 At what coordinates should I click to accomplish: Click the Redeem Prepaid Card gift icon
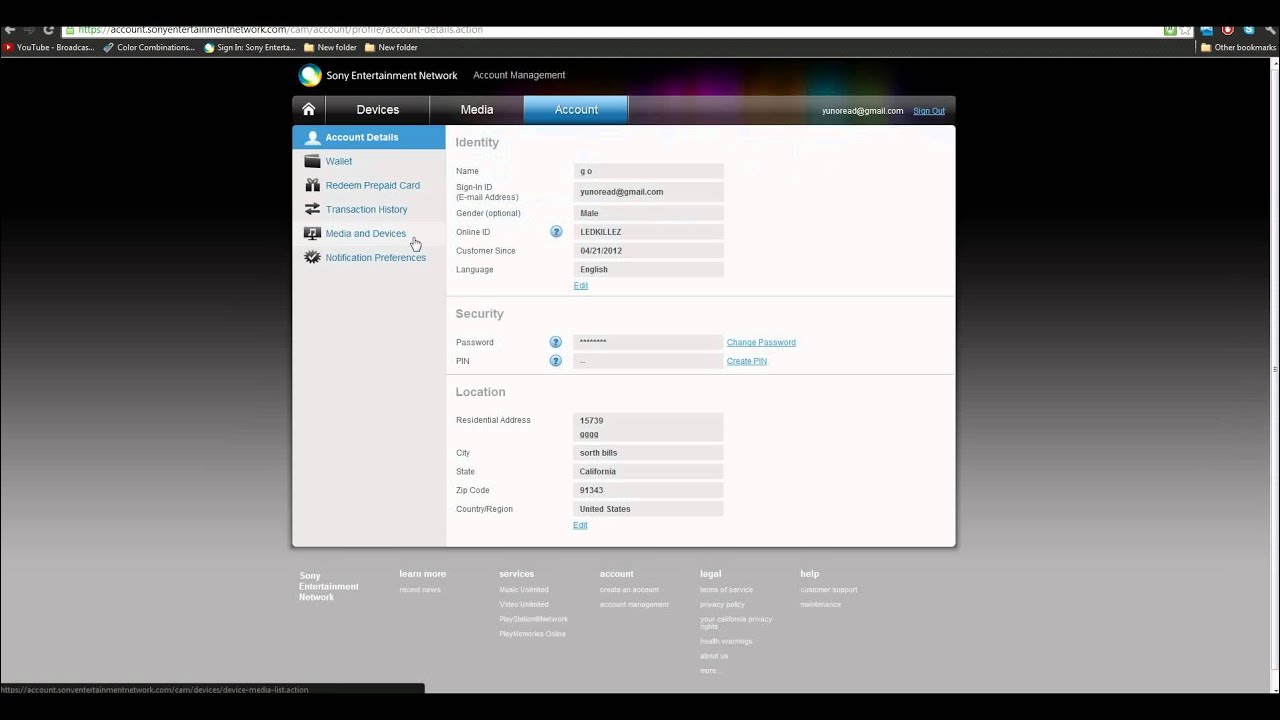312,185
